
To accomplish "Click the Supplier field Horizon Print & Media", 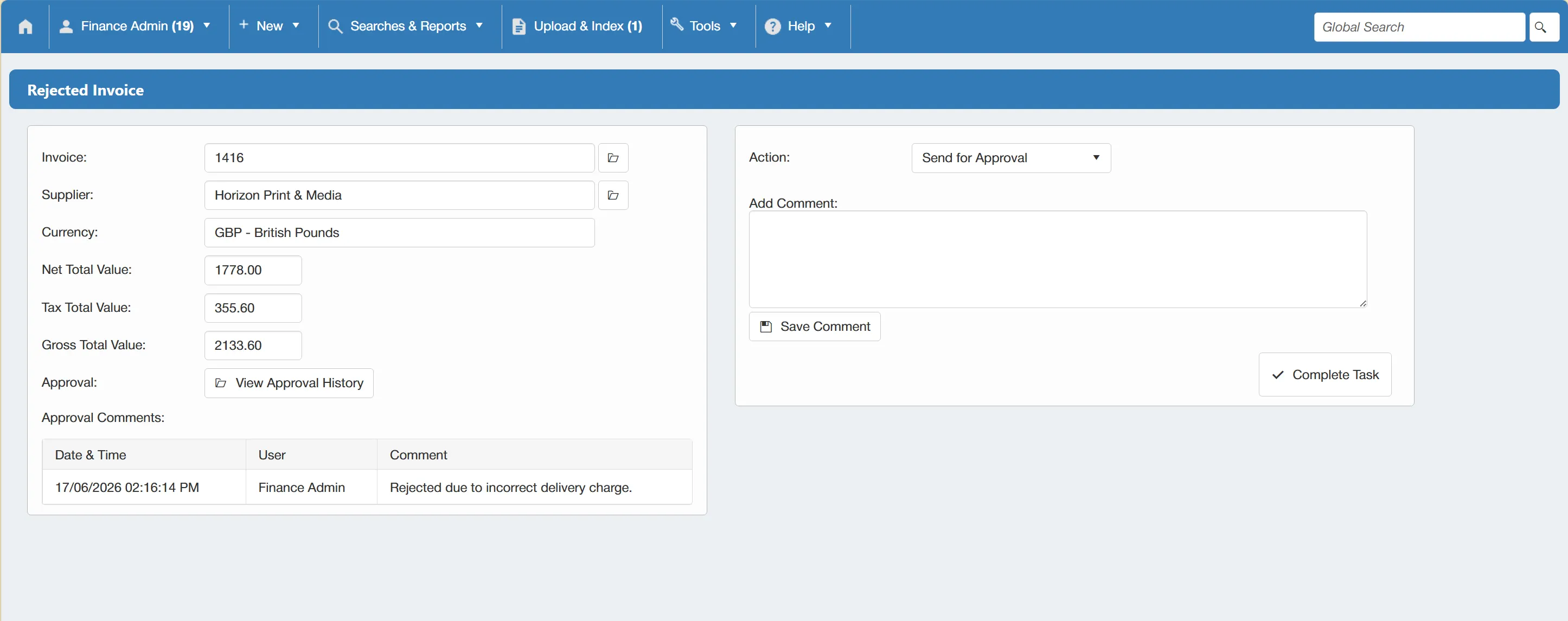I will 399,195.
